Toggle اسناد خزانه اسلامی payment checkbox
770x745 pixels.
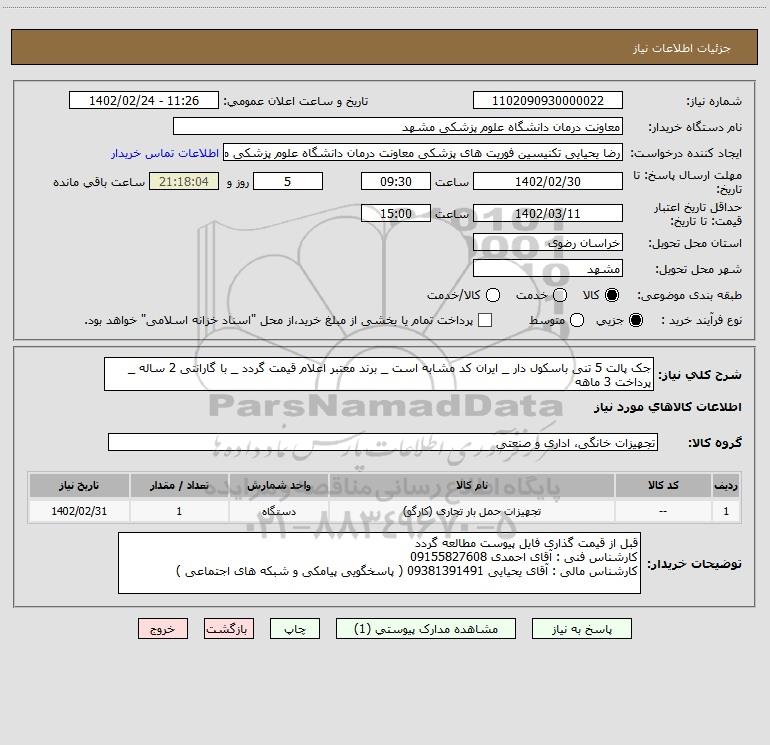[485, 320]
